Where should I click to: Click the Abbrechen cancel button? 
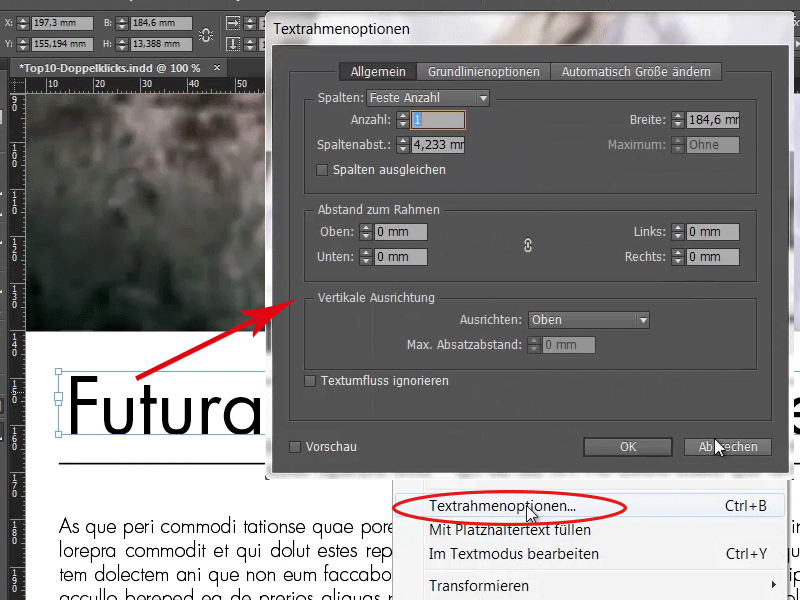click(x=728, y=447)
